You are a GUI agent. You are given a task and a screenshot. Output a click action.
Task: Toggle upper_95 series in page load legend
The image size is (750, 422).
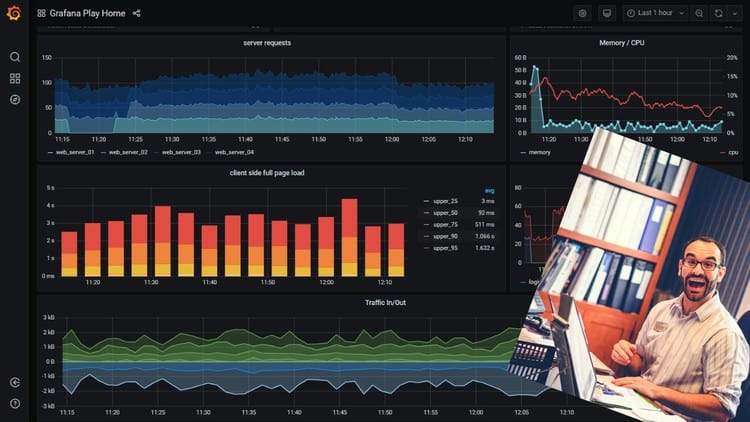pyautogui.click(x=444, y=247)
